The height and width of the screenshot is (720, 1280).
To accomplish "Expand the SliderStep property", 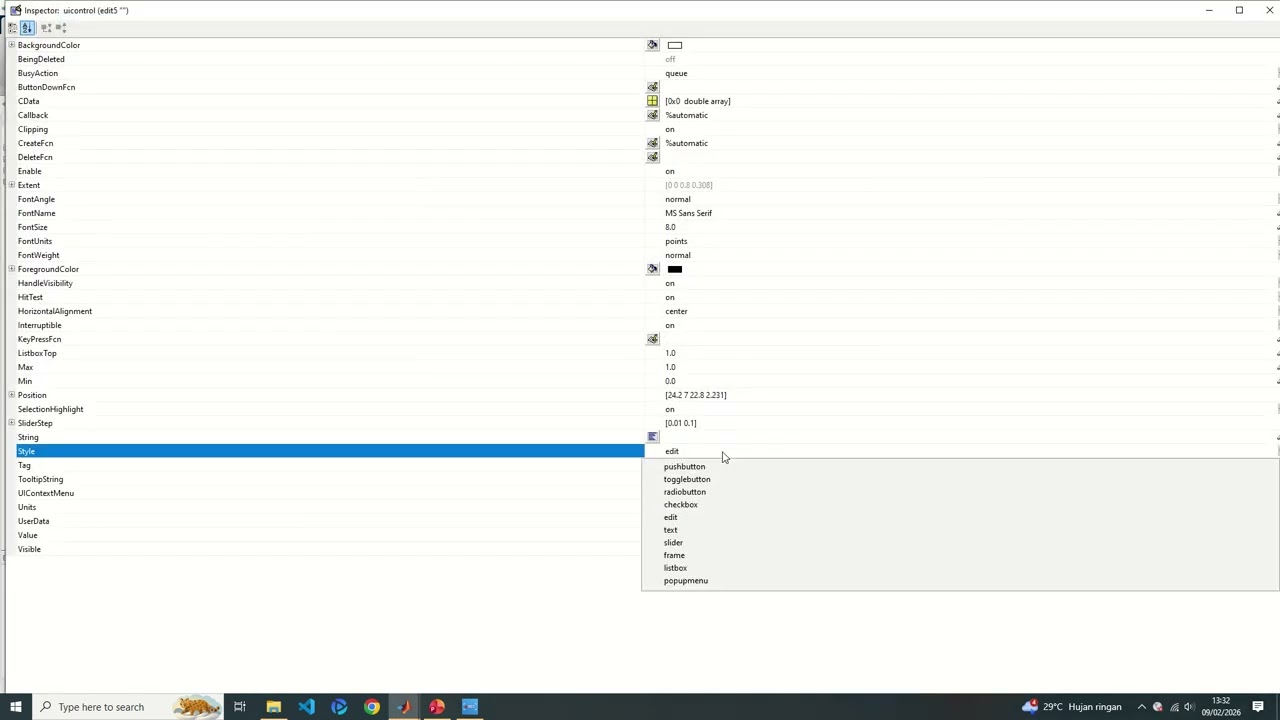I will (x=11, y=423).
